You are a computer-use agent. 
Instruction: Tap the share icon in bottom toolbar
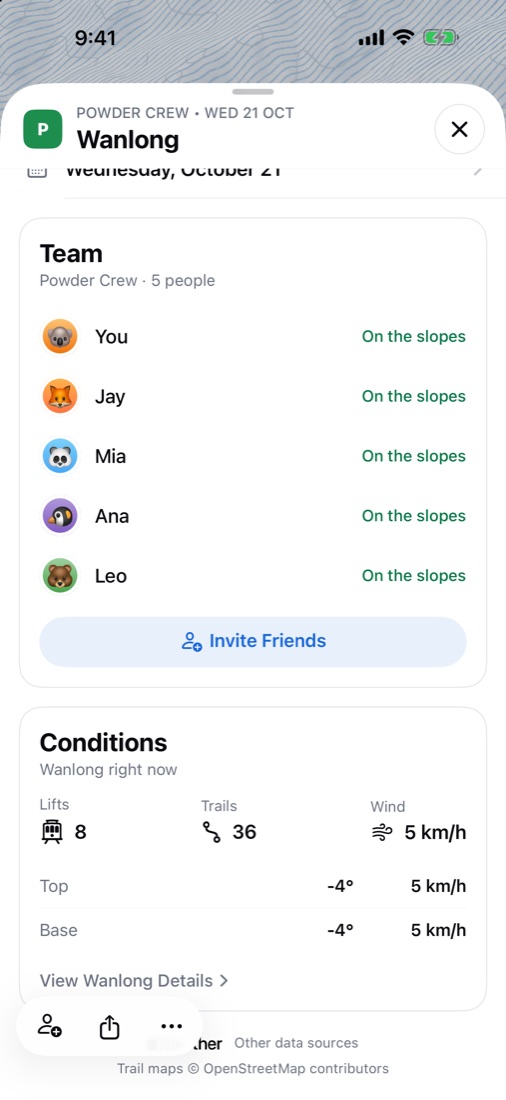point(109,1027)
